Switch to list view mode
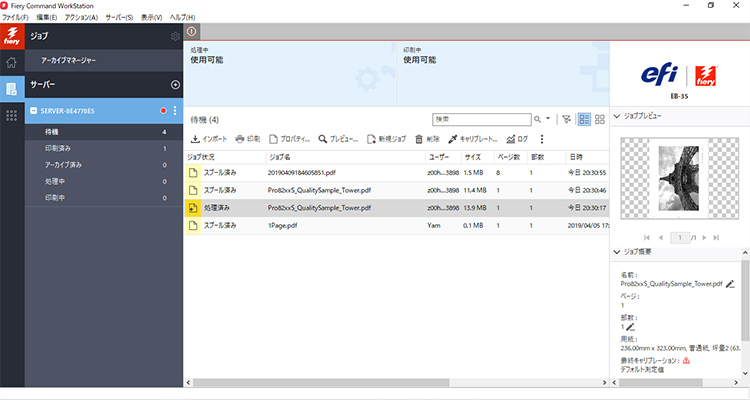The height and width of the screenshot is (400, 750). pos(584,119)
